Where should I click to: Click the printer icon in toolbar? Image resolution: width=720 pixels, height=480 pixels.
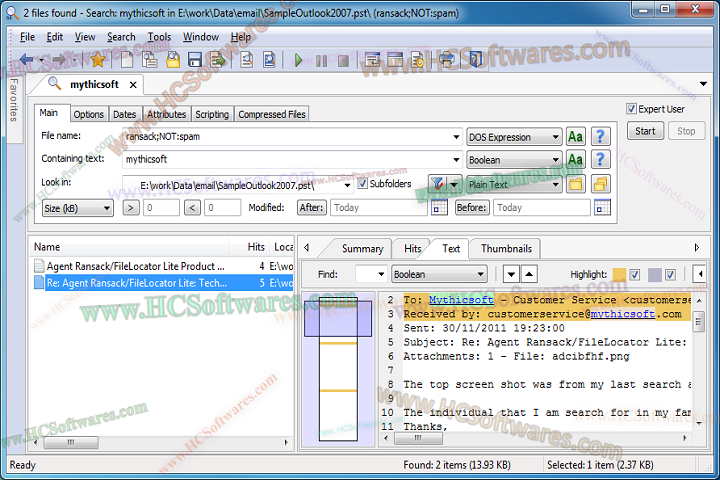pos(447,60)
